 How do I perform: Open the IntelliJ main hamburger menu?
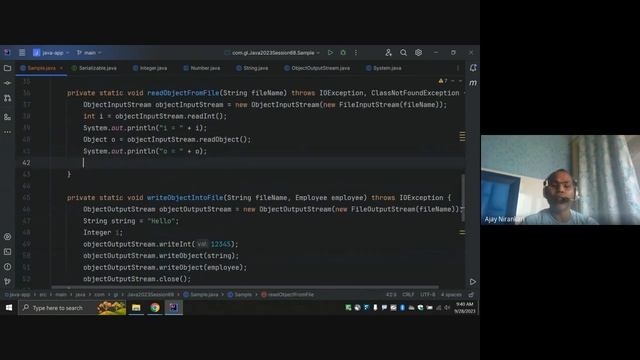point(22,53)
